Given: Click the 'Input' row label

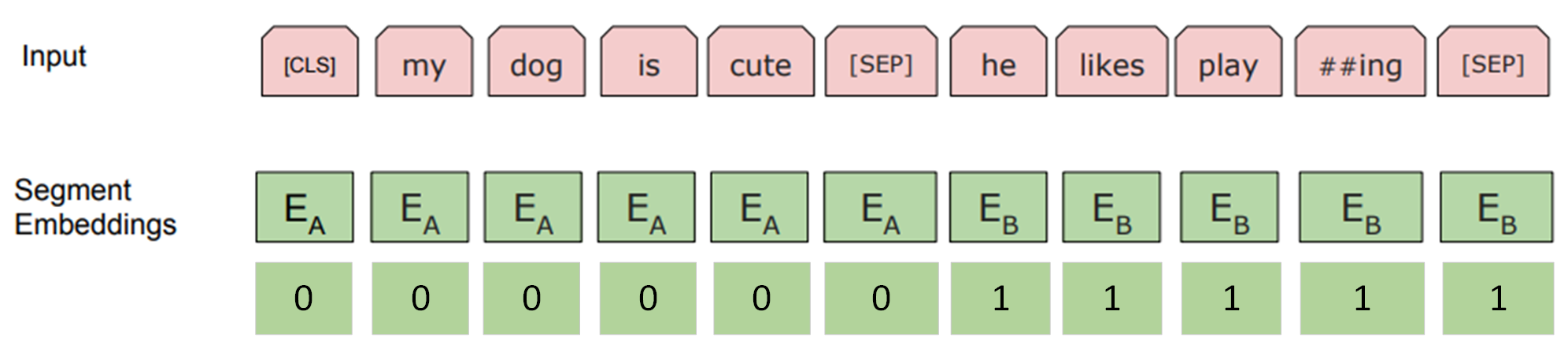Looking at the screenshot, I should [x=54, y=57].
